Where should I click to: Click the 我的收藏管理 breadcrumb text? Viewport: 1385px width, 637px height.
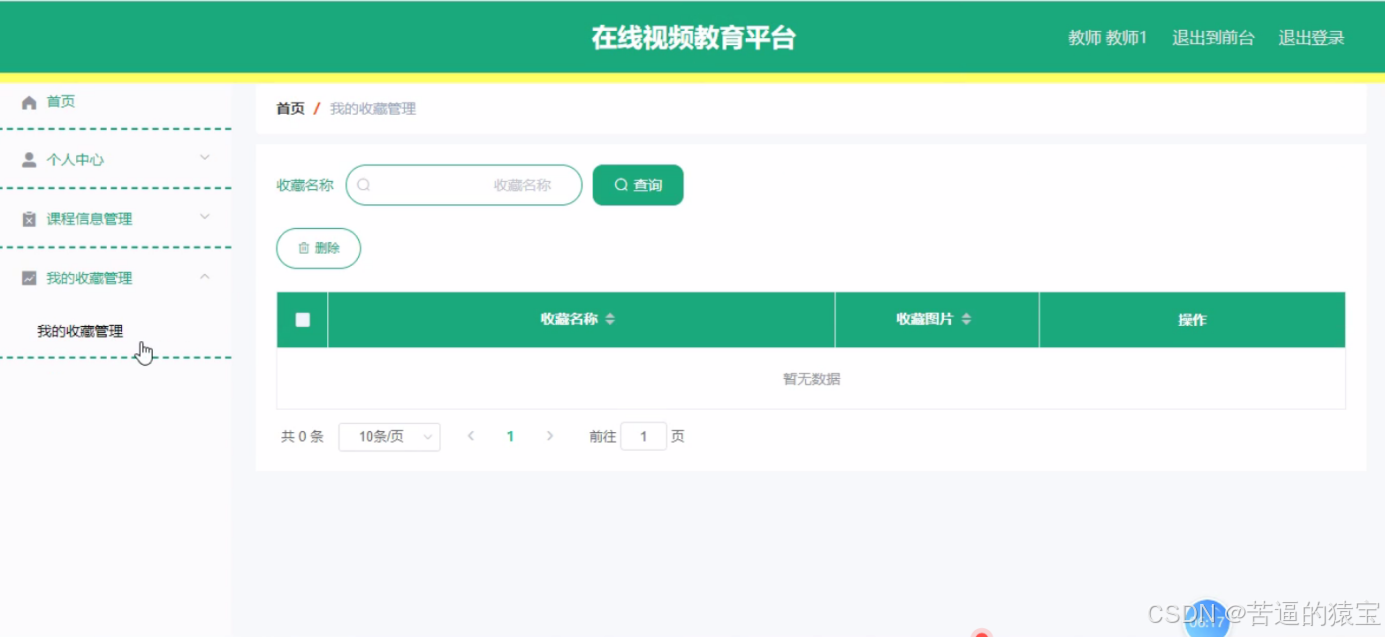(x=373, y=109)
